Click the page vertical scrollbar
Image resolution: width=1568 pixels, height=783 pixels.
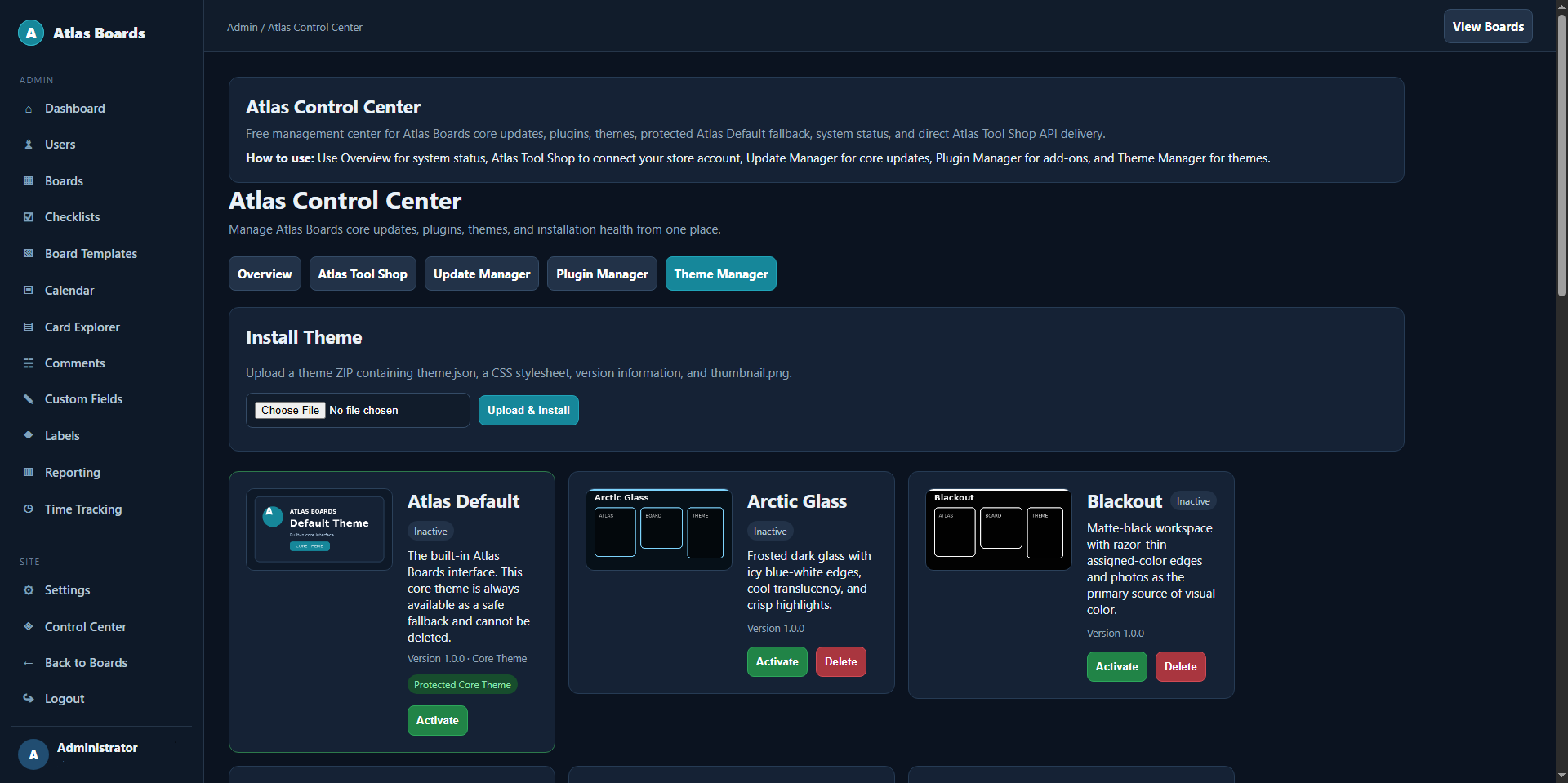[1561, 155]
